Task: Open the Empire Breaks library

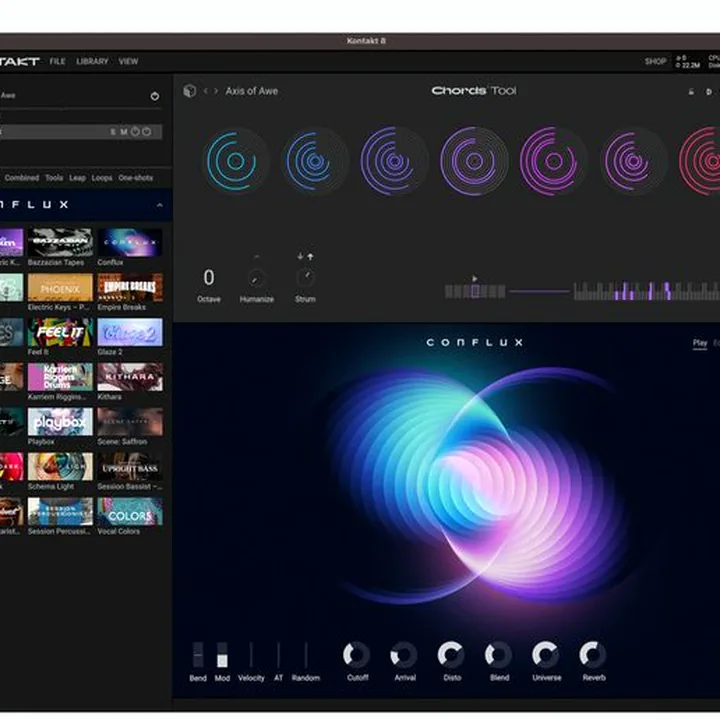Action: [x=130, y=287]
